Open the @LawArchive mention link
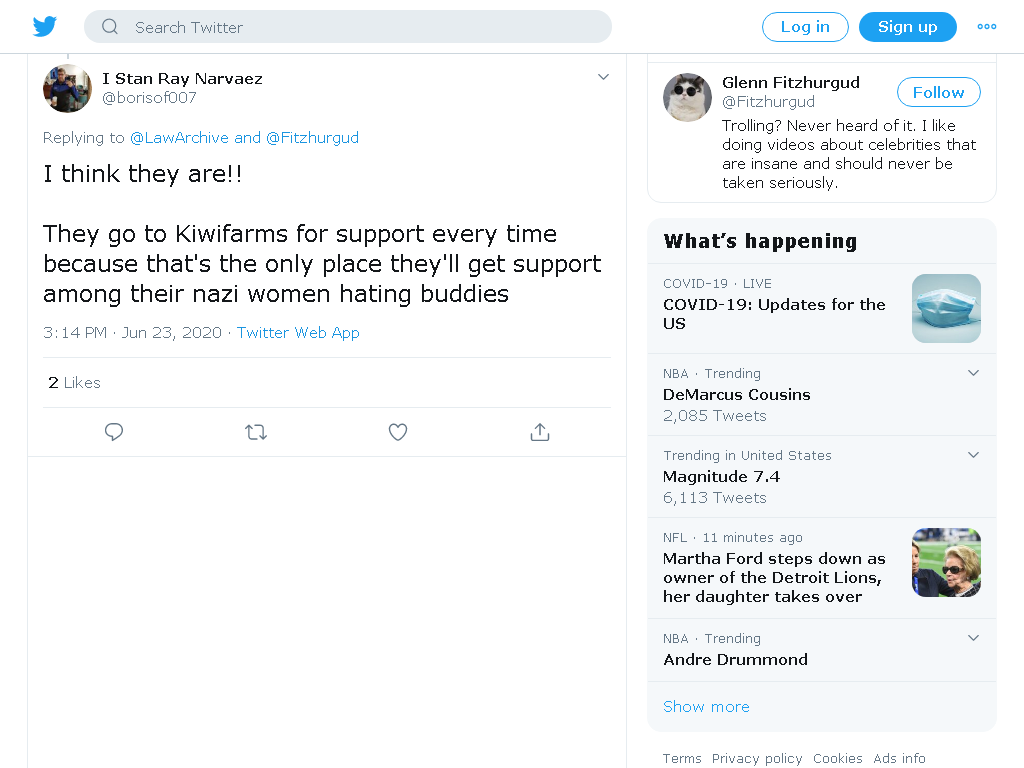Screen dimensions: 1024x768 coord(179,138)
